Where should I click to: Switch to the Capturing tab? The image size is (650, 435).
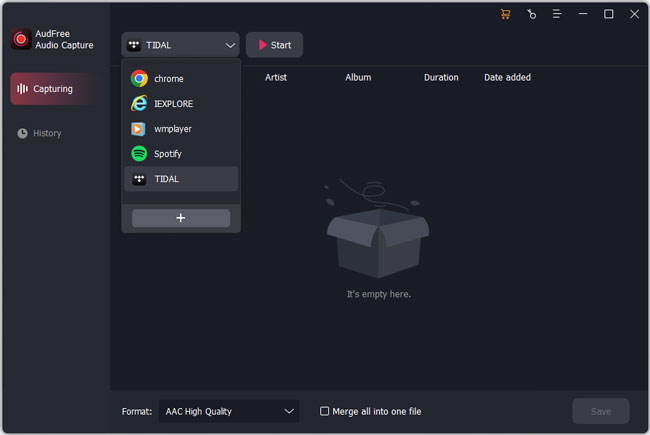[56, 89]
